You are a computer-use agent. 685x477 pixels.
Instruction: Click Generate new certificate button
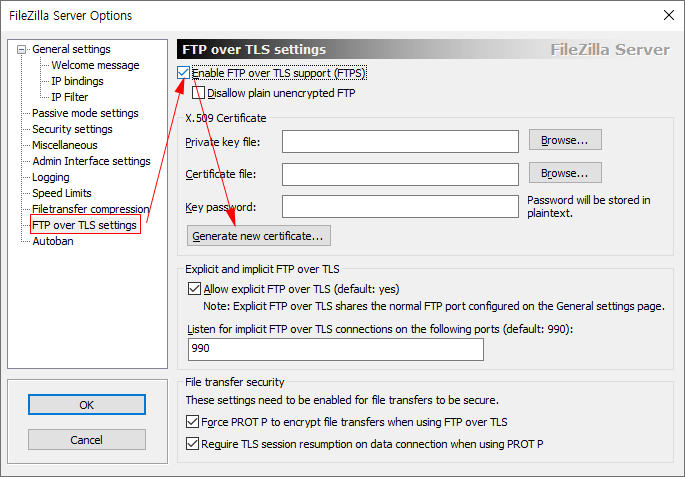(259, 236)
